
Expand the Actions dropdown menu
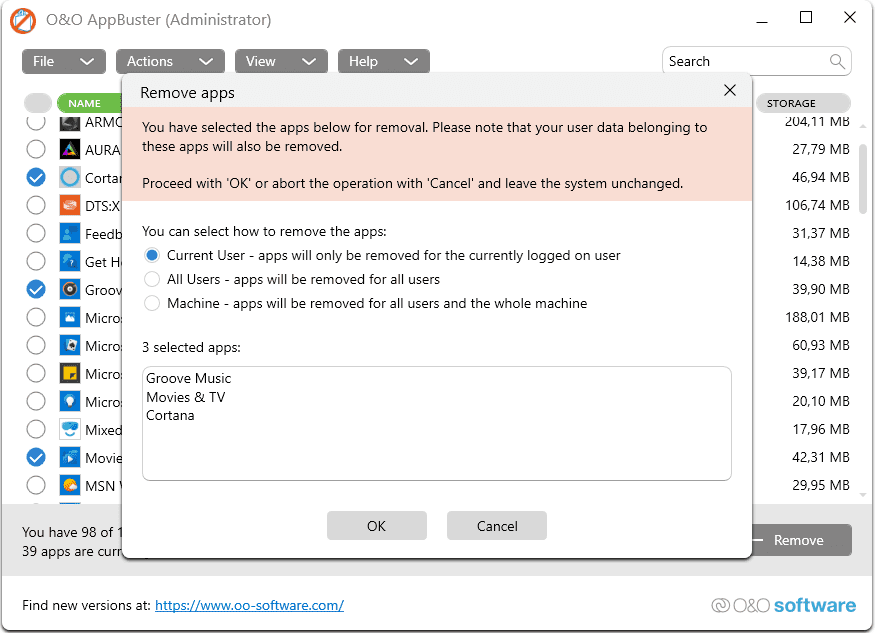169,61
